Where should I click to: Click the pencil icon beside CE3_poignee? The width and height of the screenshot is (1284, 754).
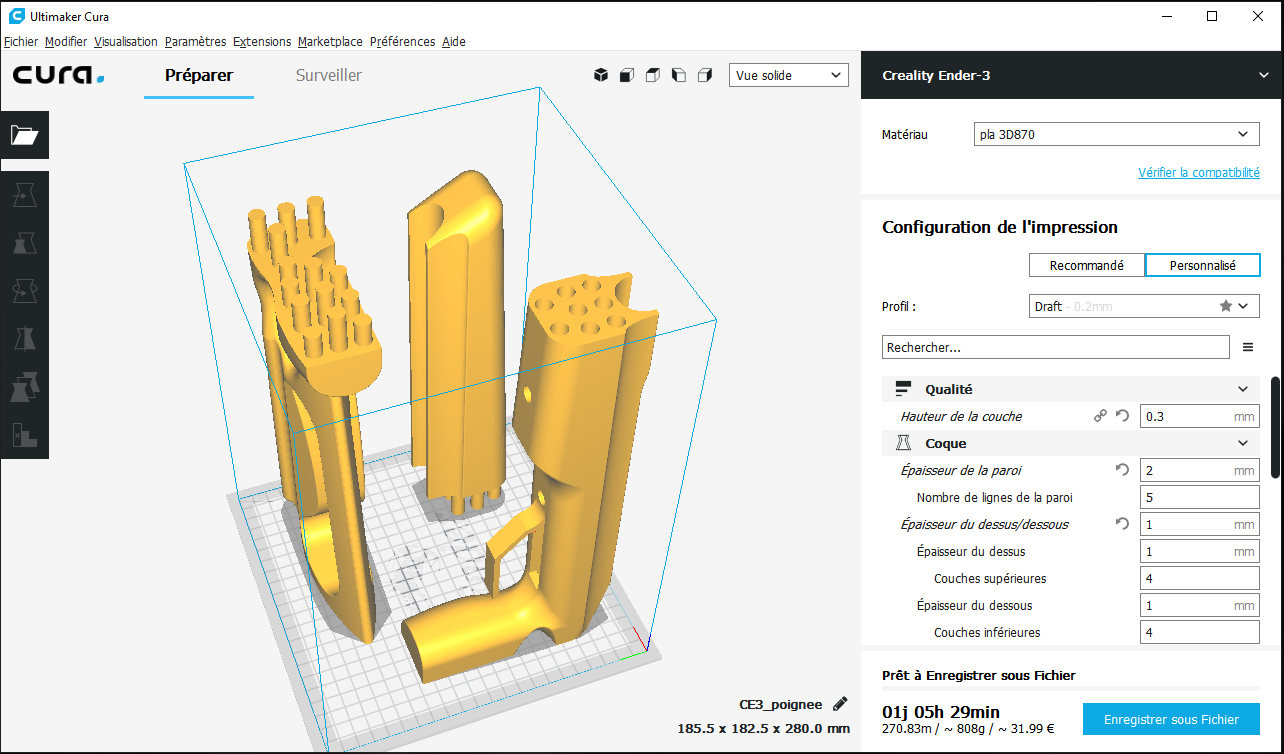tap(840, 704)
